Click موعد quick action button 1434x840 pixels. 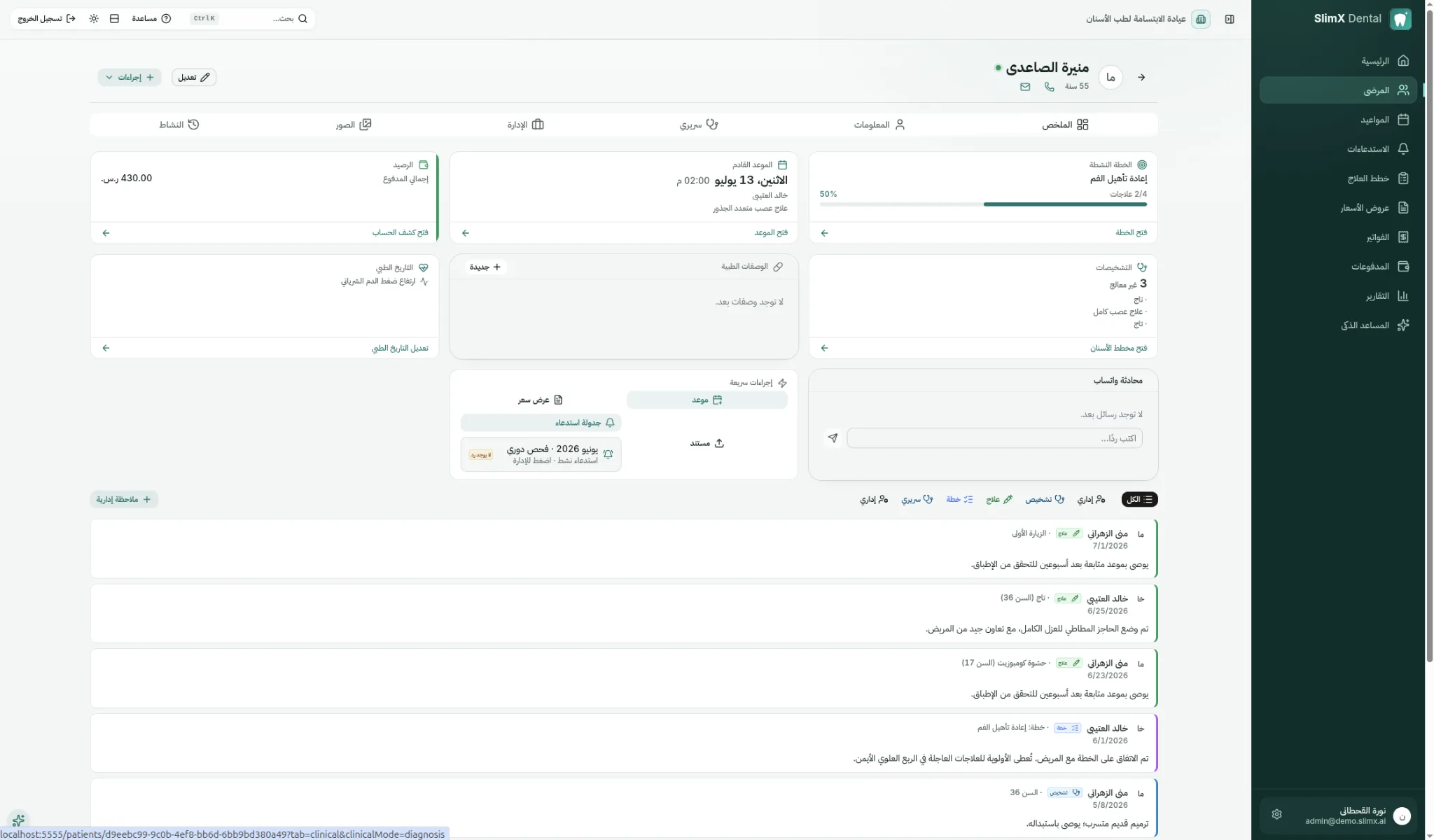(x=707, y=400)
